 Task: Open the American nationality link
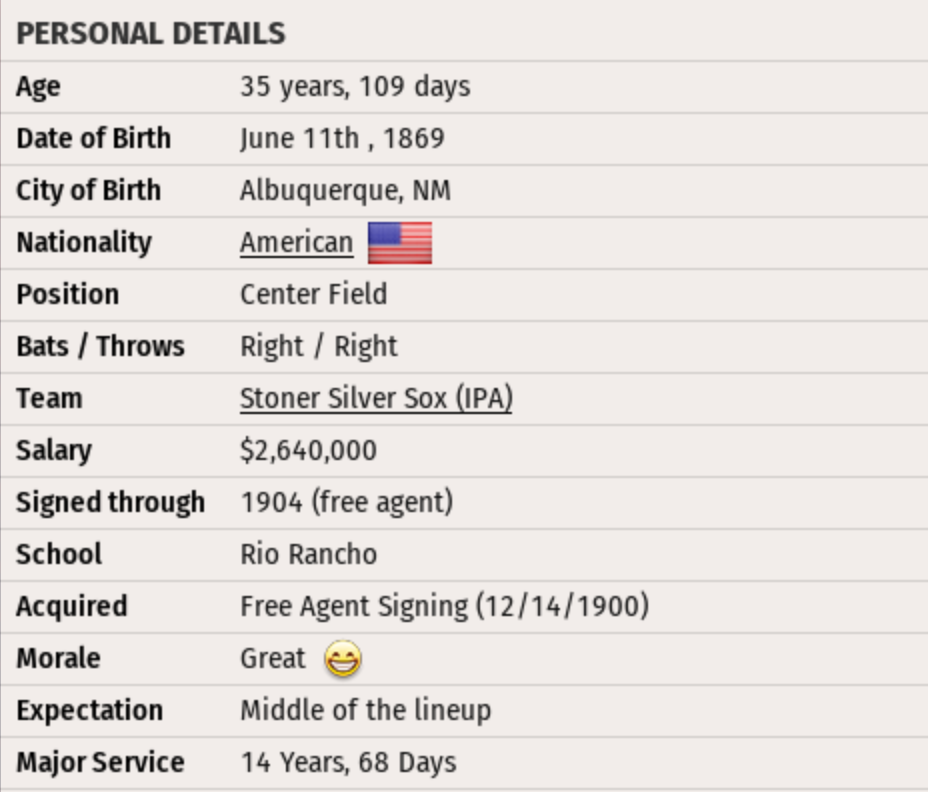click(x=296, y=243)
